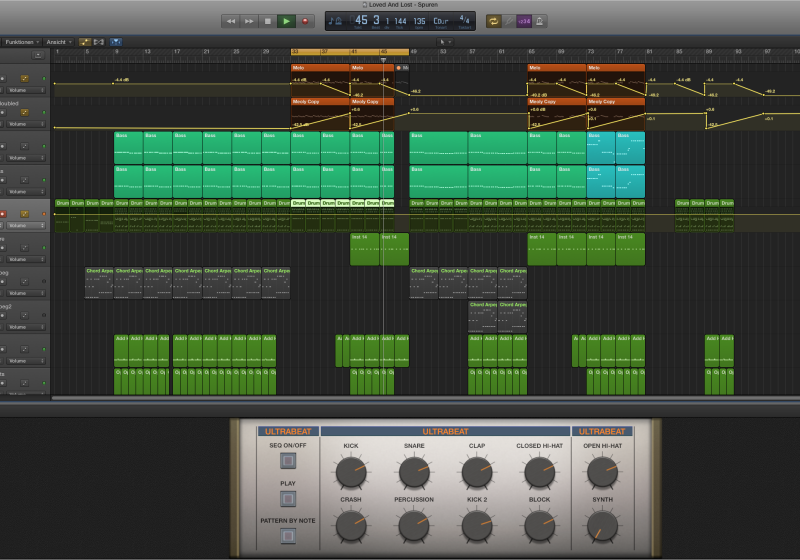Enable the purple count-in button
This screenshot has height=560, width=800.
(x=524, y=20)
